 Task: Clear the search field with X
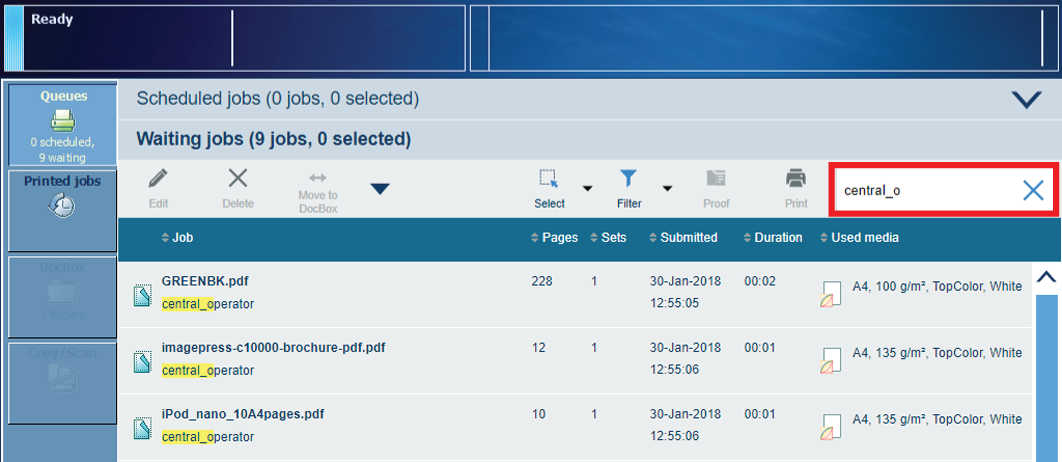(1033, 190)
